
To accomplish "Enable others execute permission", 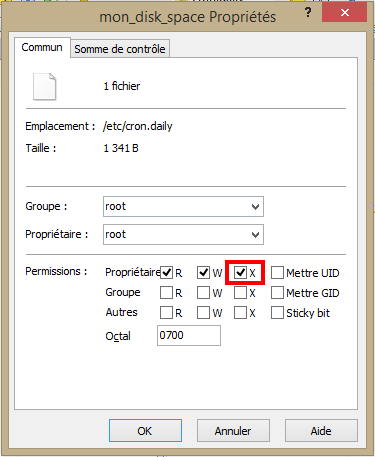I will click(x=240, y=313).
